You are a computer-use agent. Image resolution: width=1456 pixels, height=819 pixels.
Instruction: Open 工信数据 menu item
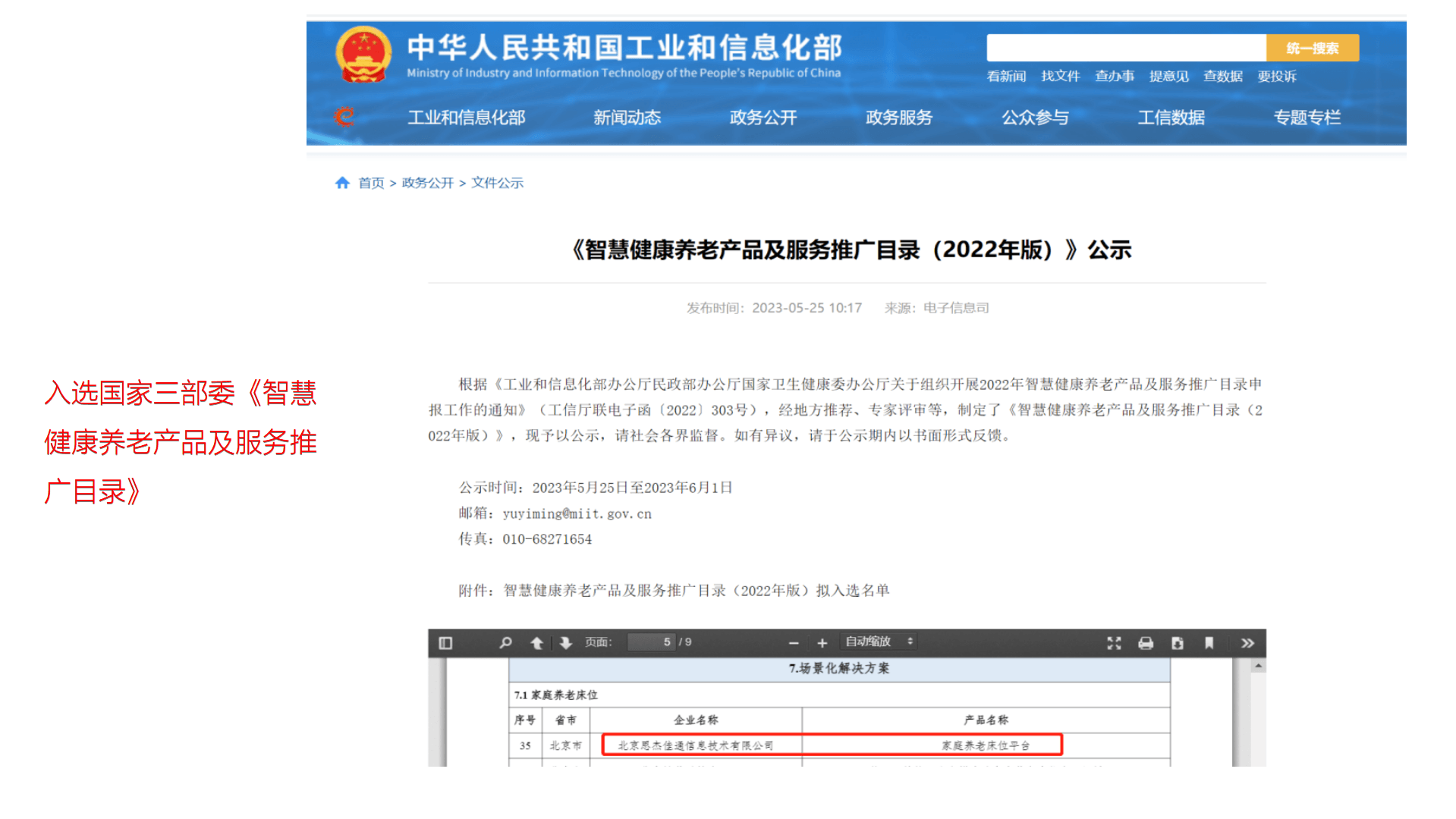(1171, 118)
